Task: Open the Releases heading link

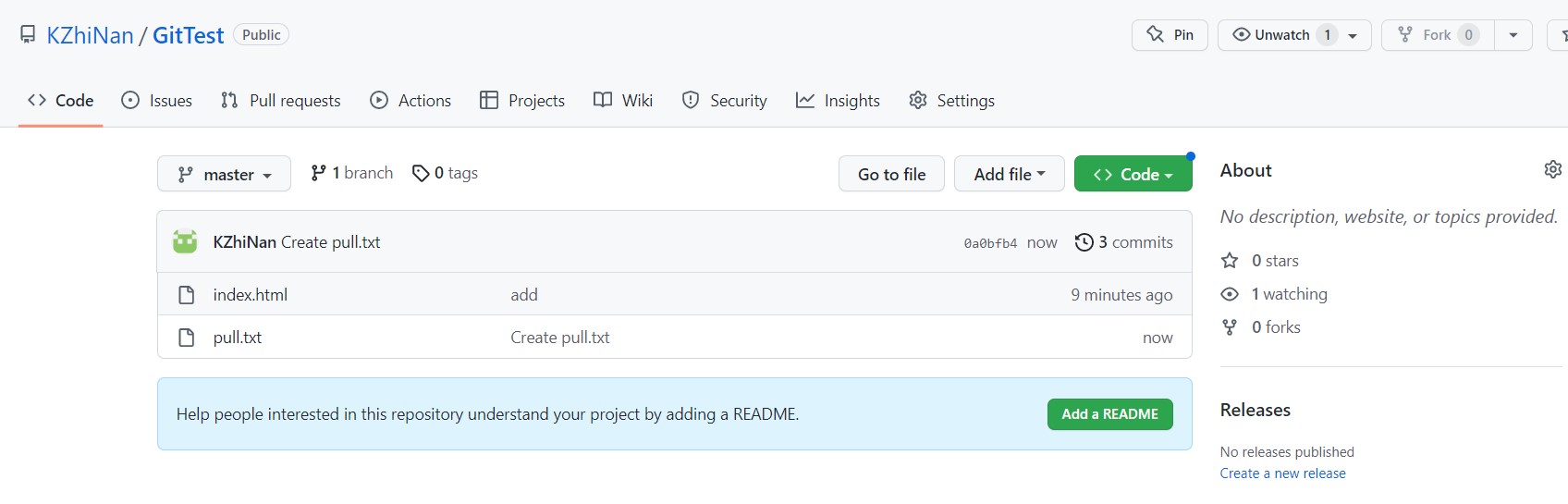Action: [x=1256, y=410]
